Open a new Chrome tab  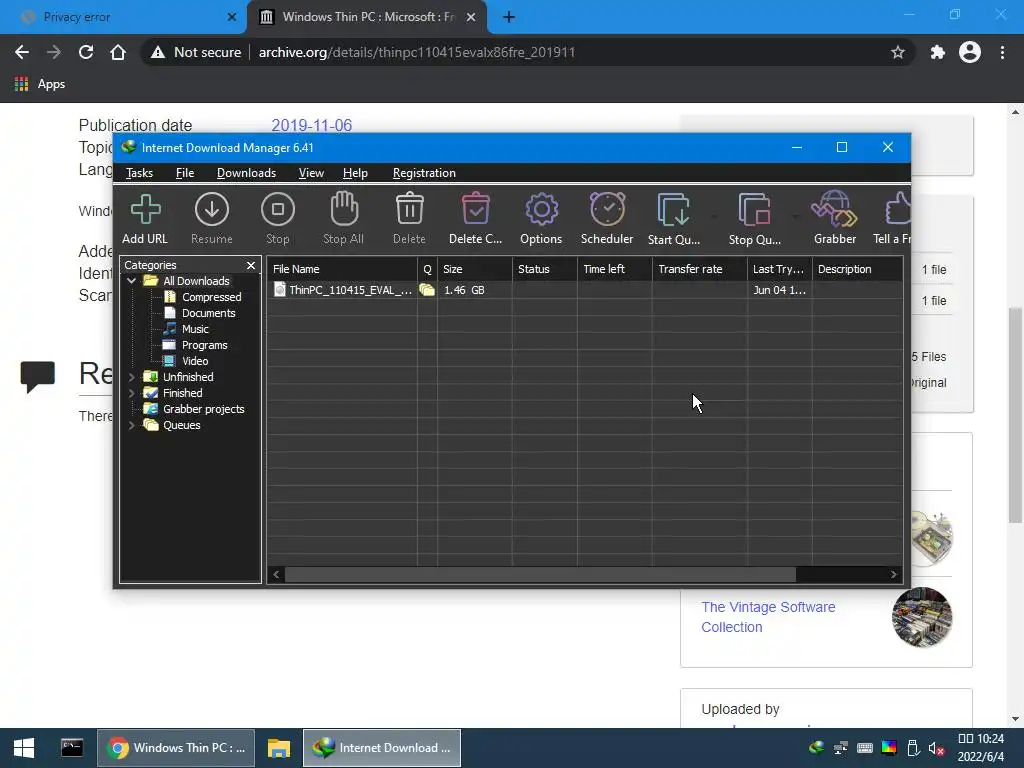click(509, 18)
